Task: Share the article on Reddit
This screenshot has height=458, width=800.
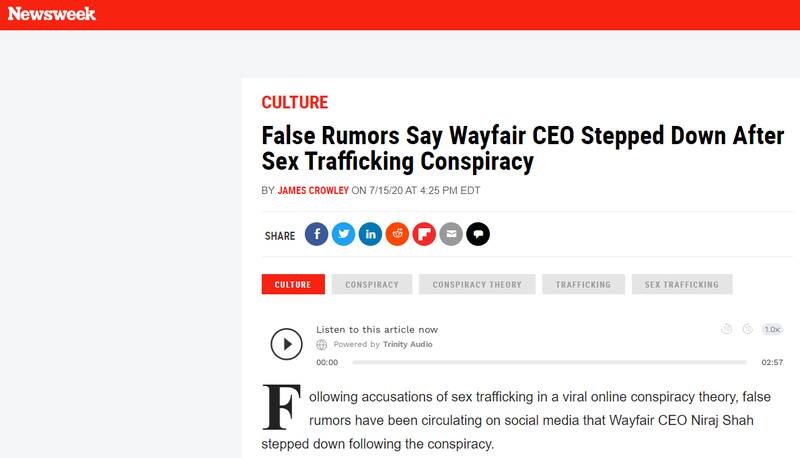Action: point(397,235)
